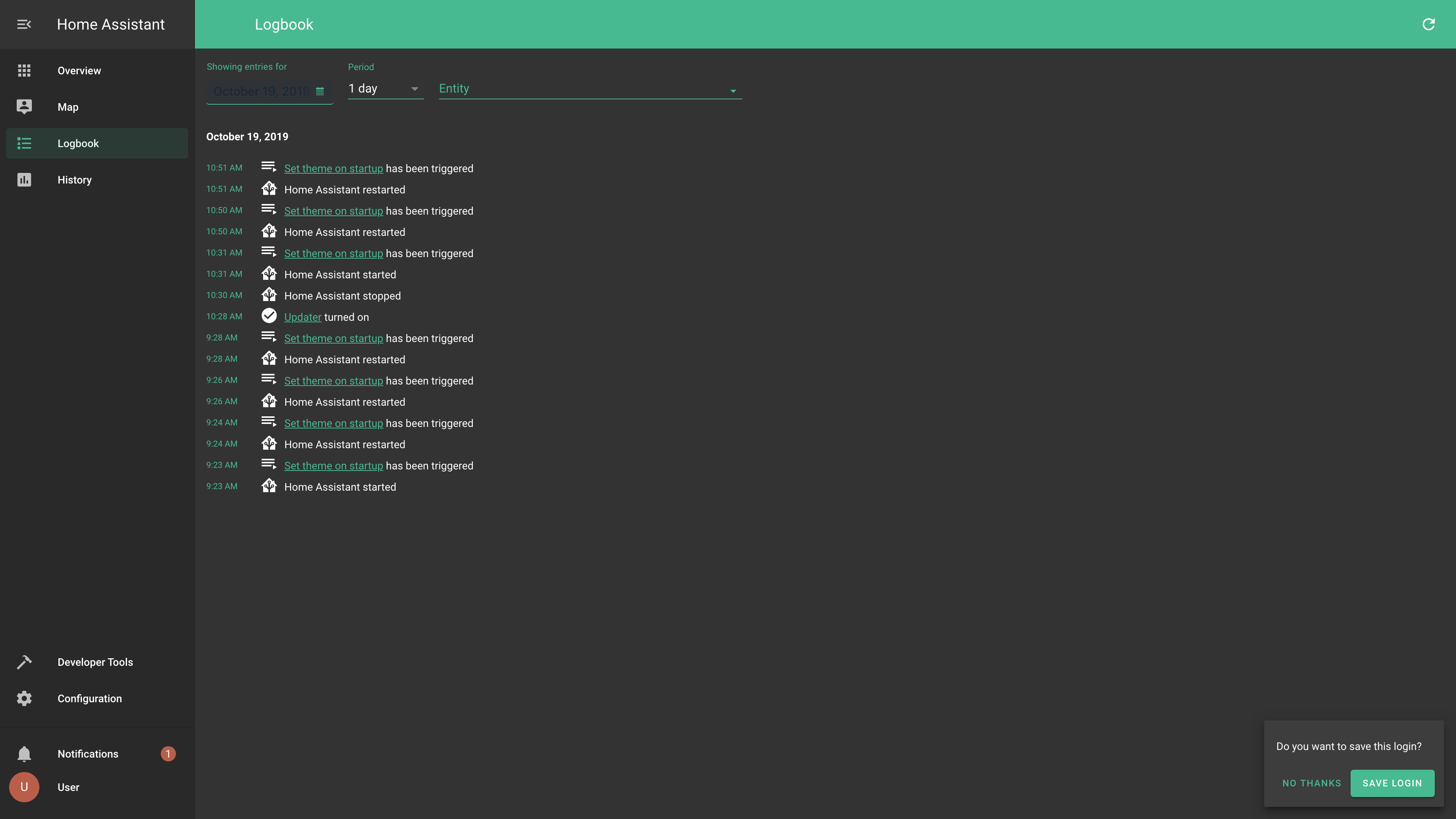Click the History chart icon

(x=24, y=180)
